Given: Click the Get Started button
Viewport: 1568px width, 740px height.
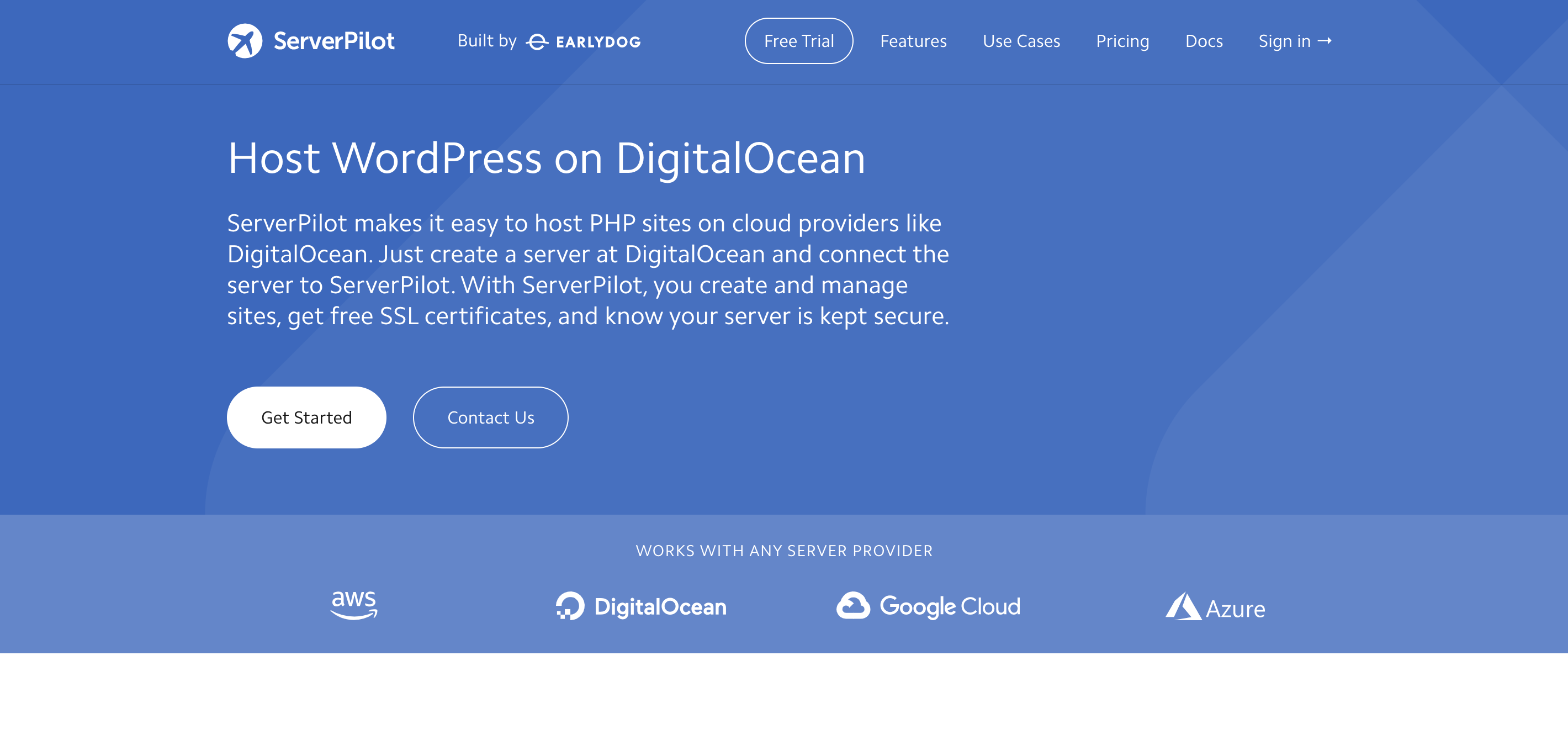Looking at the screenshot, I should 306,417.
